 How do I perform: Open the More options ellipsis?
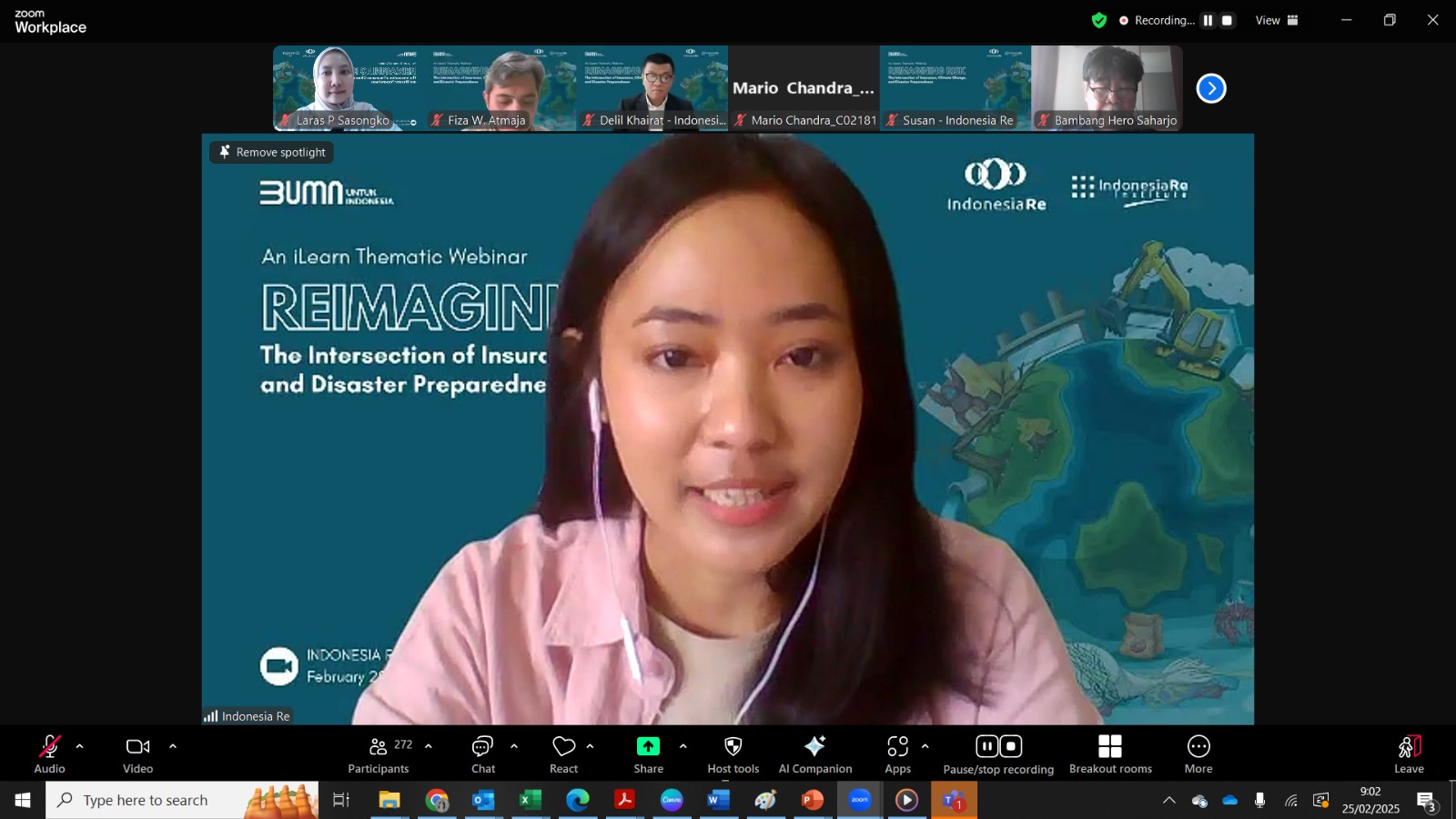click(1198, 747)
